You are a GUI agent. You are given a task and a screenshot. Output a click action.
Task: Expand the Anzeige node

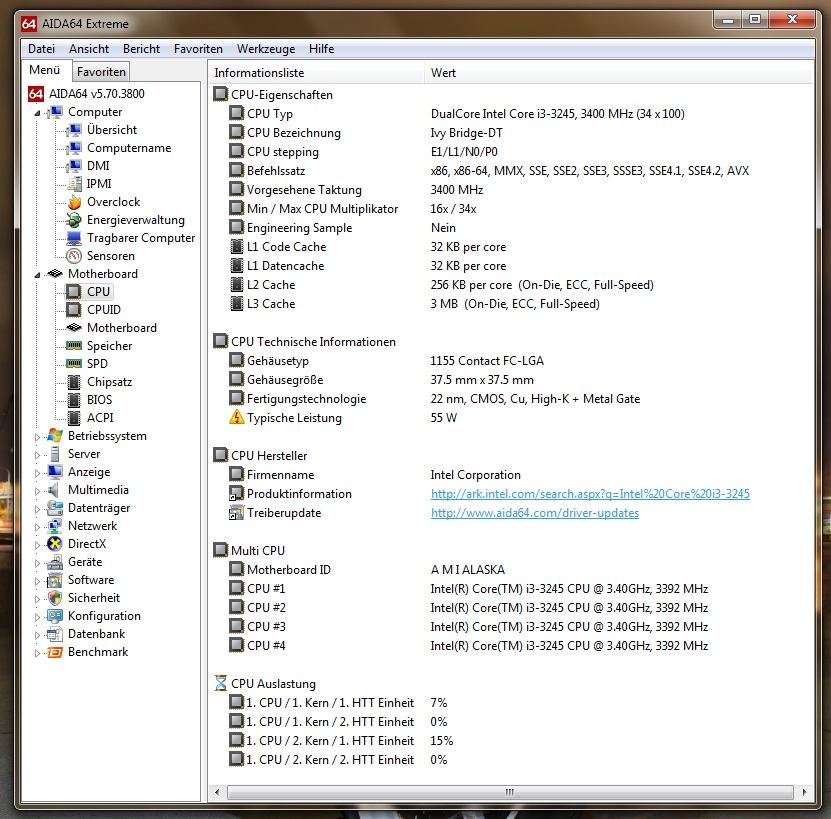tap(37, 473)
